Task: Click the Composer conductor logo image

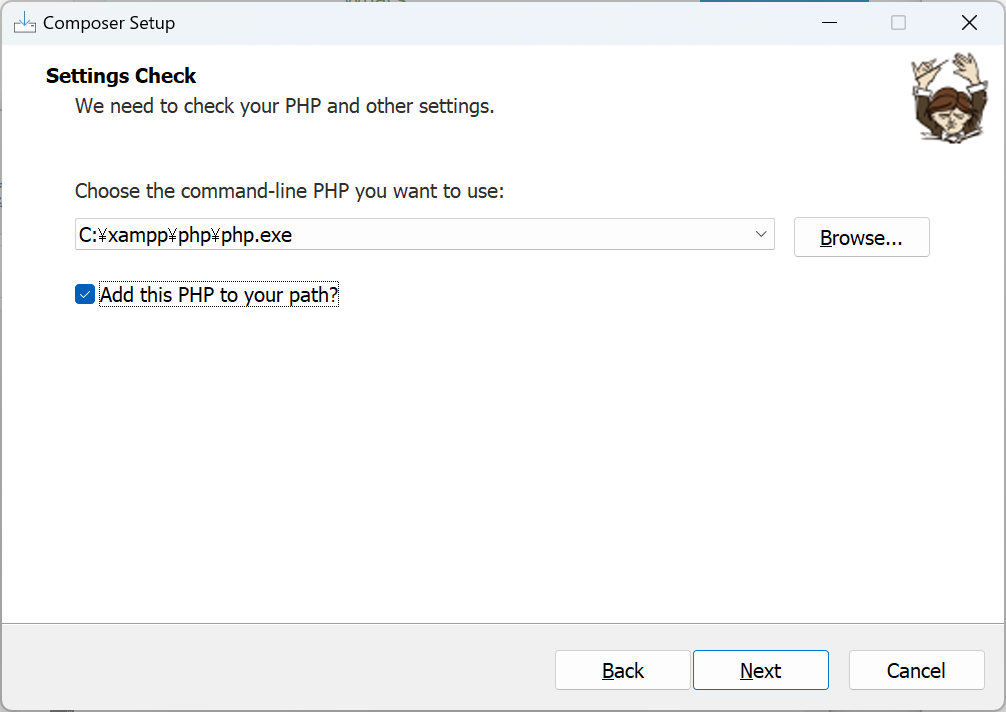Action: click(x=950, y=98)
